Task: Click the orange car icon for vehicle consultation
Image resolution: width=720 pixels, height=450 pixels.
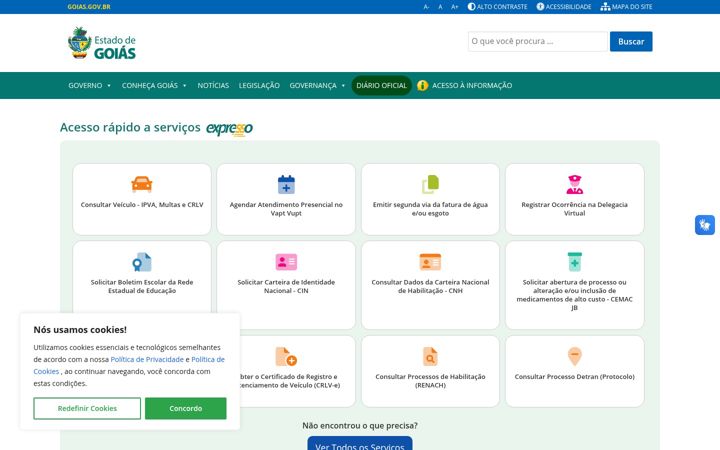Action: point(141,185)
